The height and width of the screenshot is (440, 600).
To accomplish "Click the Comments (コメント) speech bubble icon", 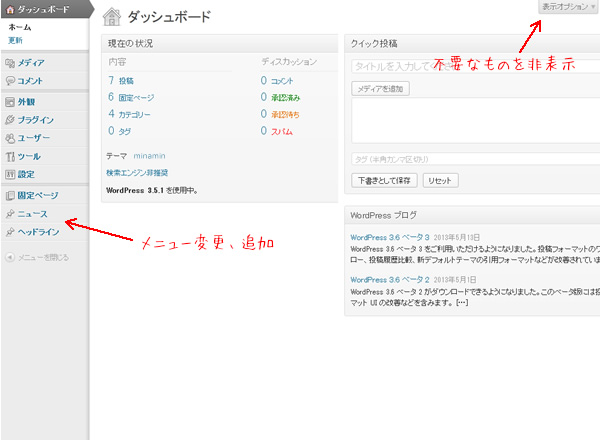I will (10, 81).
